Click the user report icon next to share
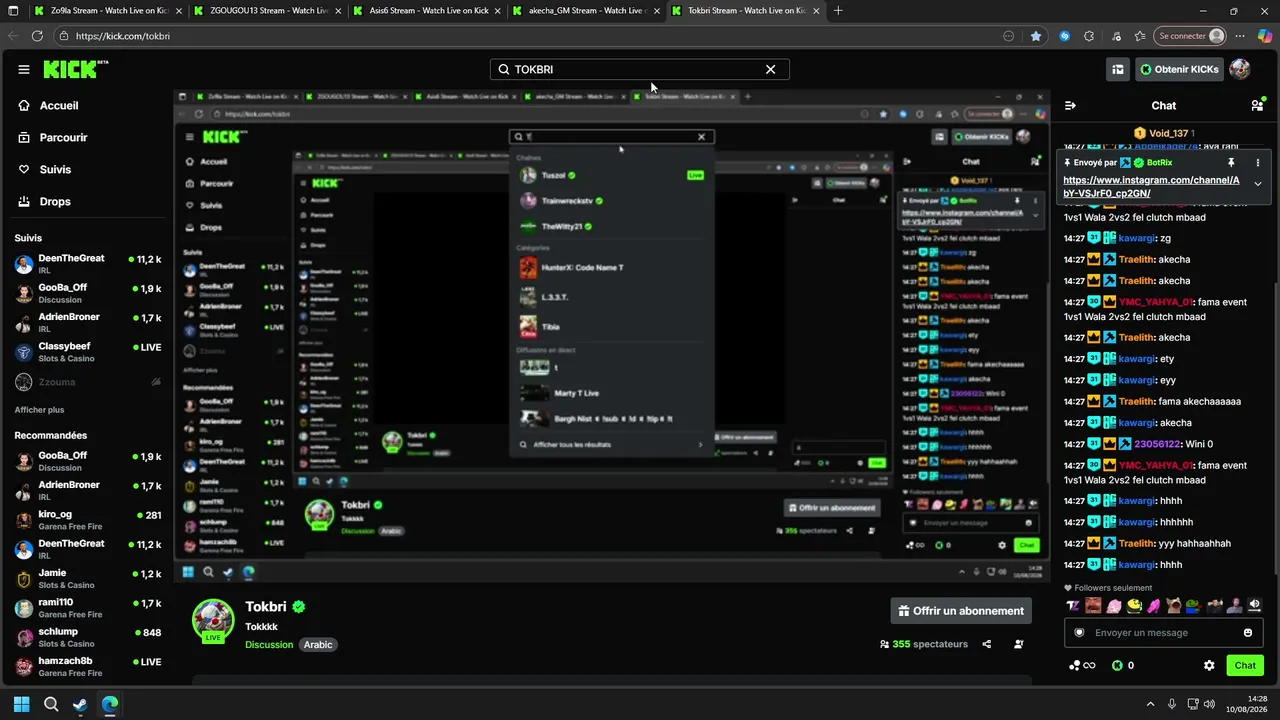The image size is (1280, 720). [1019, 645]
